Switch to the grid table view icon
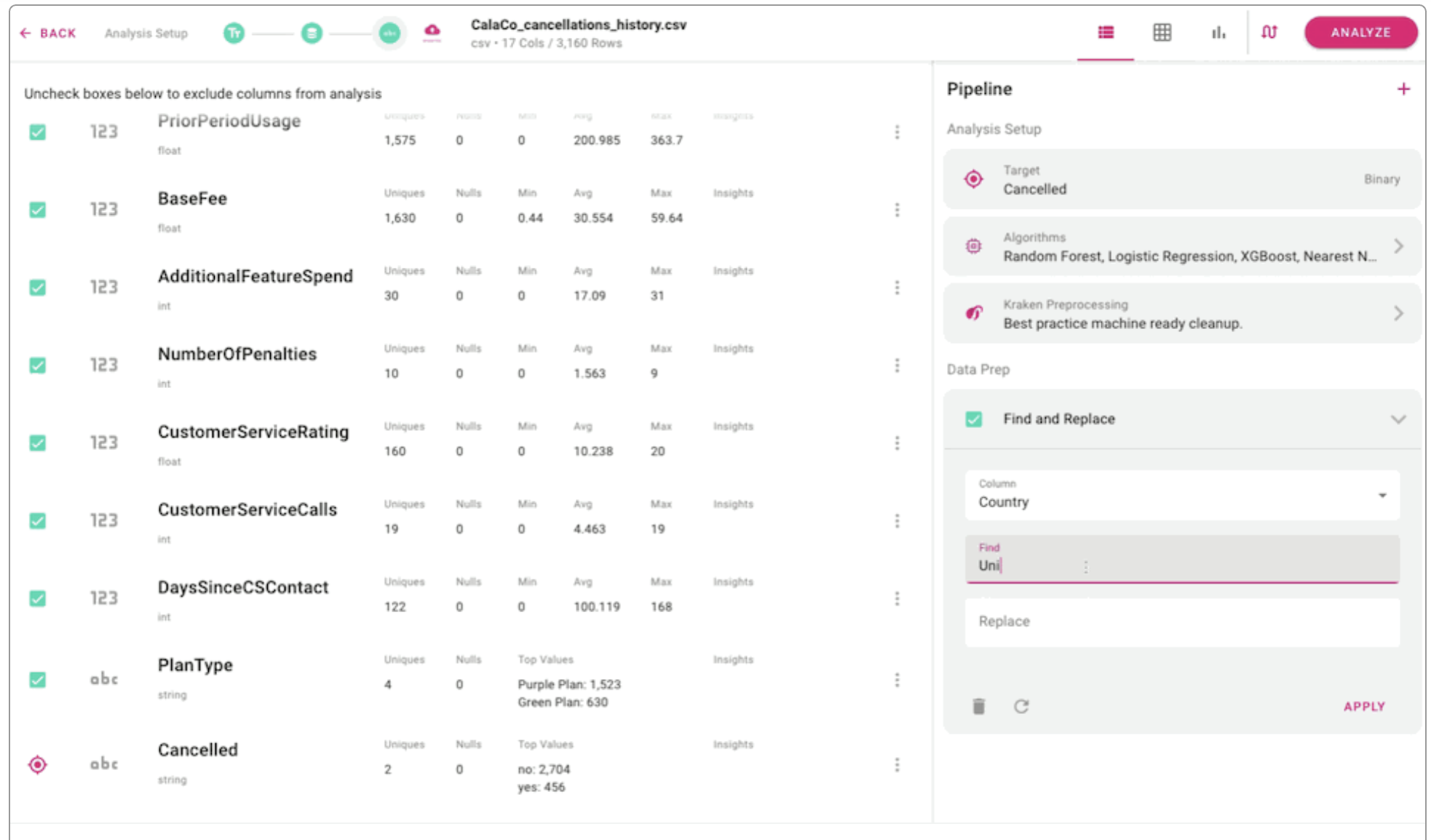 pos(1162,33)
